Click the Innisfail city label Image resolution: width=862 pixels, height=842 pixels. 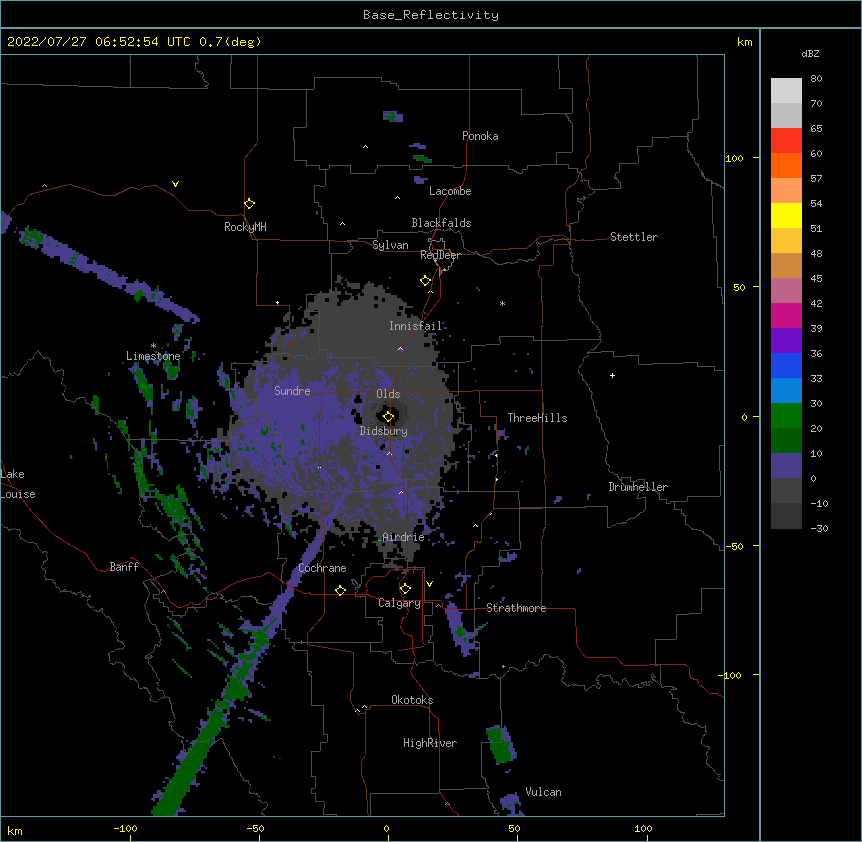[x=416, y=326]
